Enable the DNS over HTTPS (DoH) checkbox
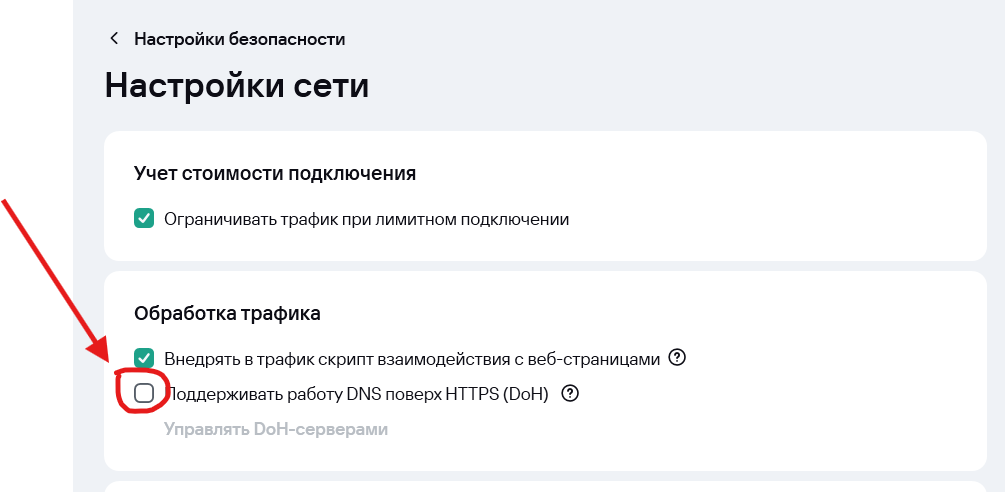The height and width of the screenshot is (492, 1005). (x=144, y=393)
